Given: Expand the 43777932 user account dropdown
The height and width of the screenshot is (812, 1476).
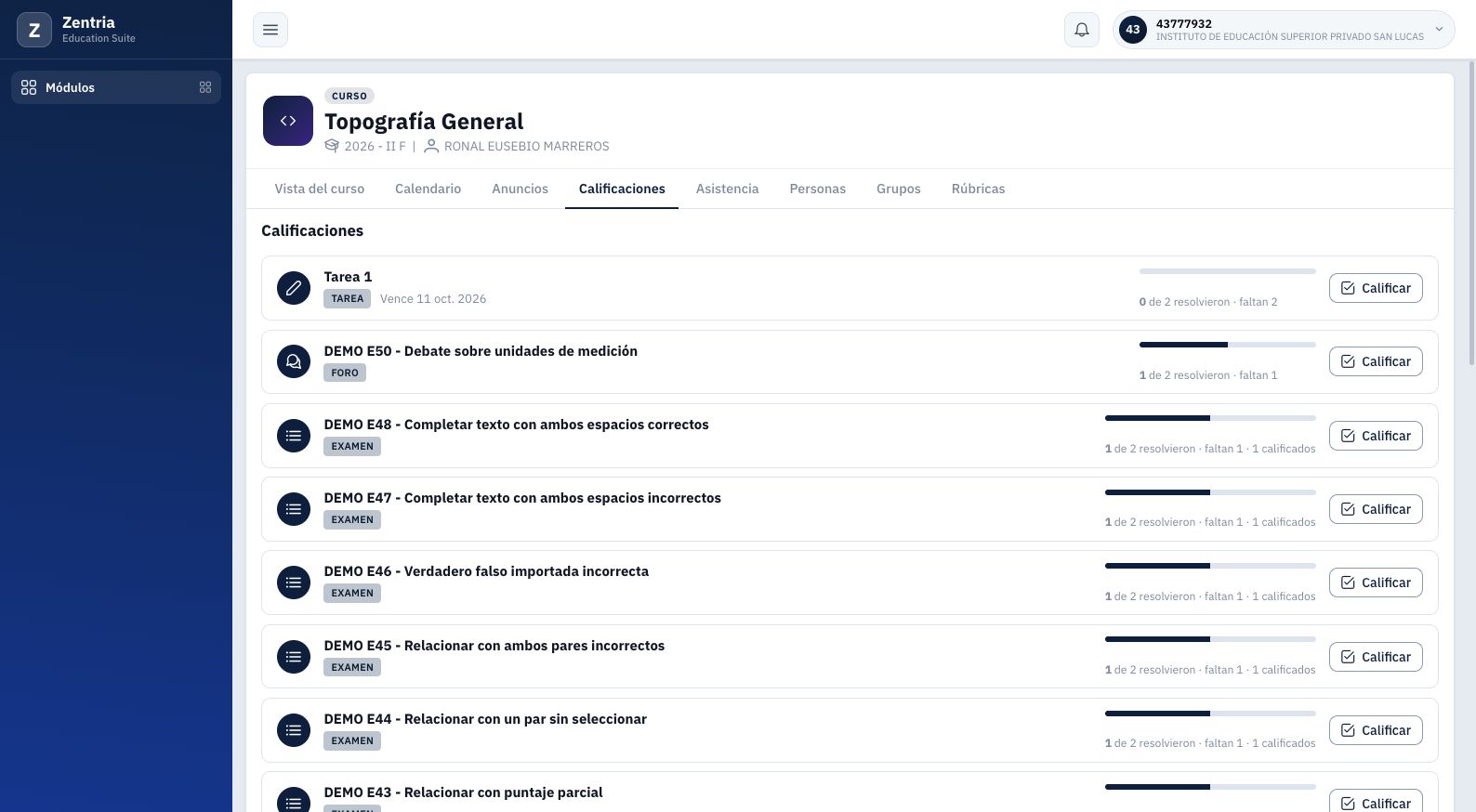Looking at the screenshot, I should (1284, 30).
